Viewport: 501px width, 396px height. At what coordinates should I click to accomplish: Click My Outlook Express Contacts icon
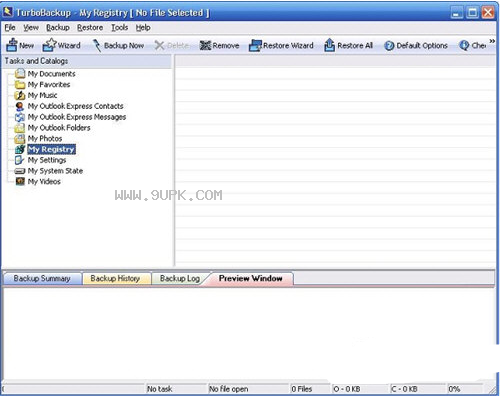[x=20, y=106]
